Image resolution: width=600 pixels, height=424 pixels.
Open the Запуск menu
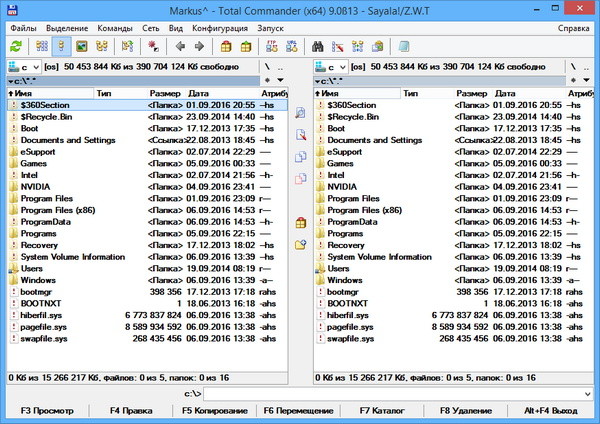(271, 28)
